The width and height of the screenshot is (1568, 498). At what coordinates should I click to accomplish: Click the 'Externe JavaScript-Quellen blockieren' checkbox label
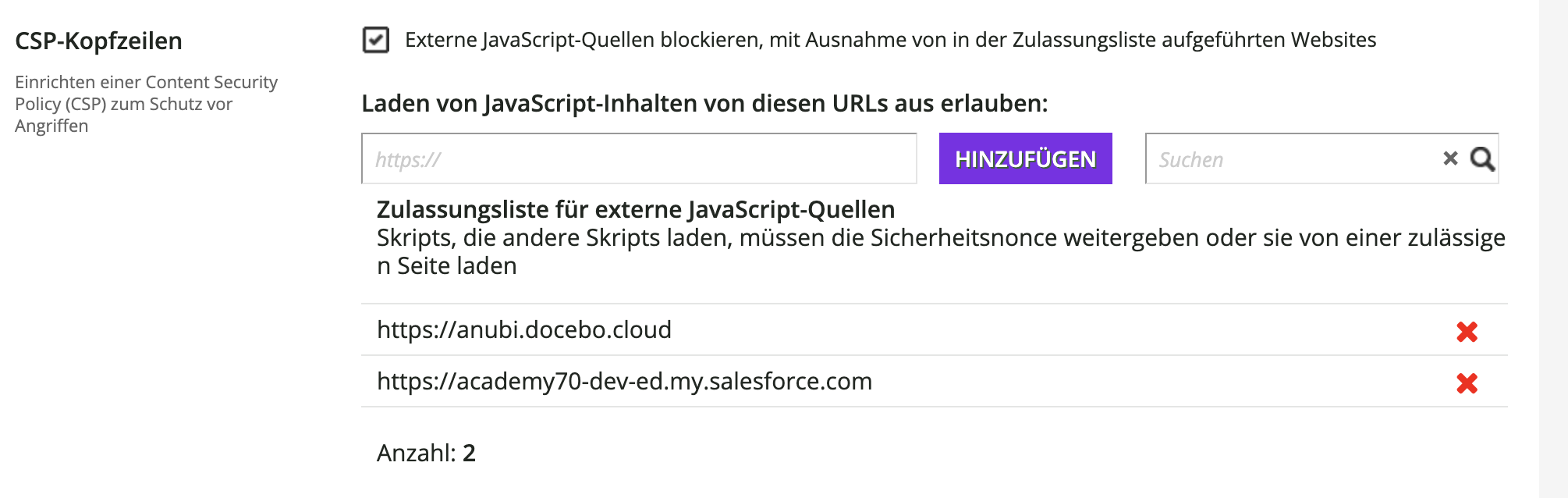click(890, 40)
